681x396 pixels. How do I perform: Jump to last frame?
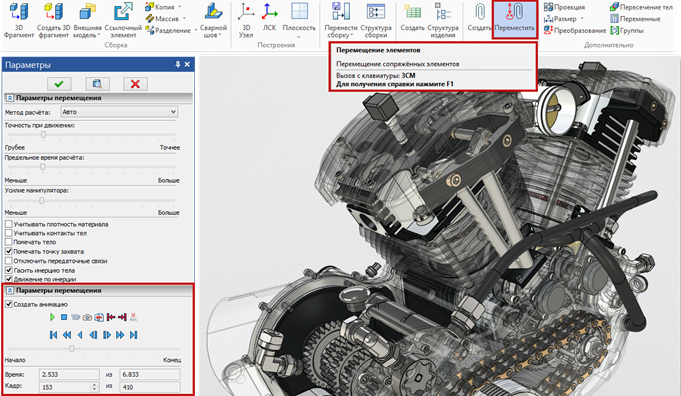point(134,335)
